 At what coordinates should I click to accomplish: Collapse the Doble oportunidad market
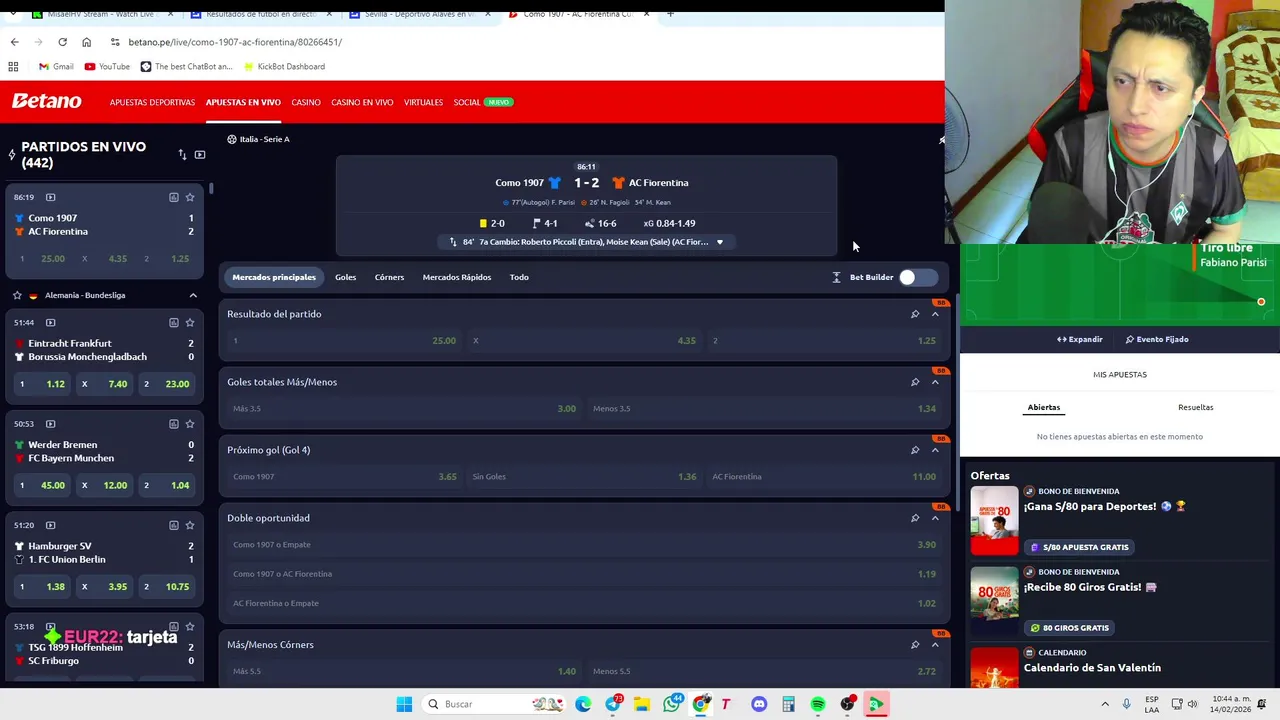click(x=935, y=518)
